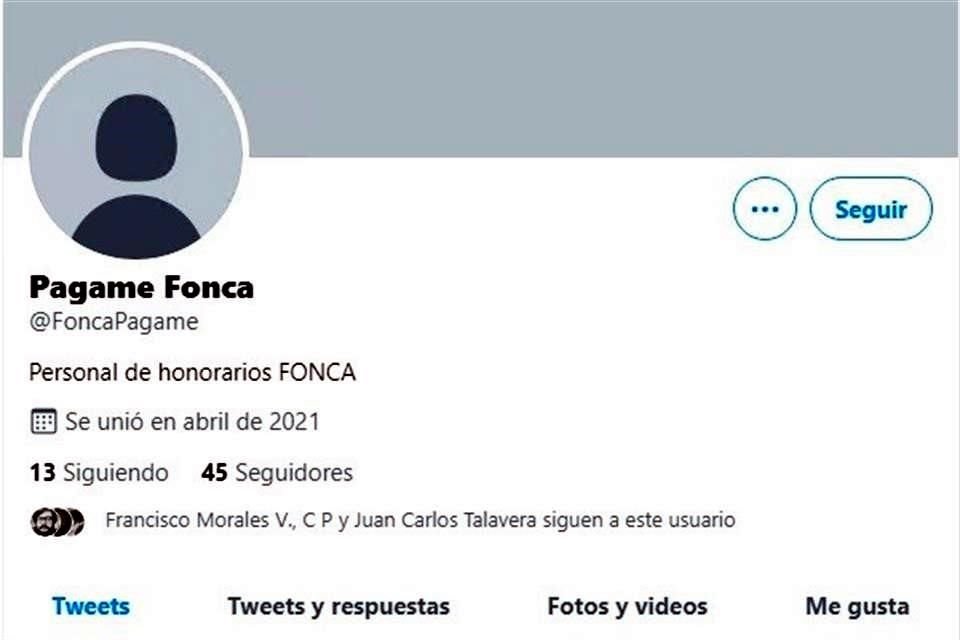Screen dimensions: 960x640
Task: Switch to the Tweets tab
Action: (89, 606)
